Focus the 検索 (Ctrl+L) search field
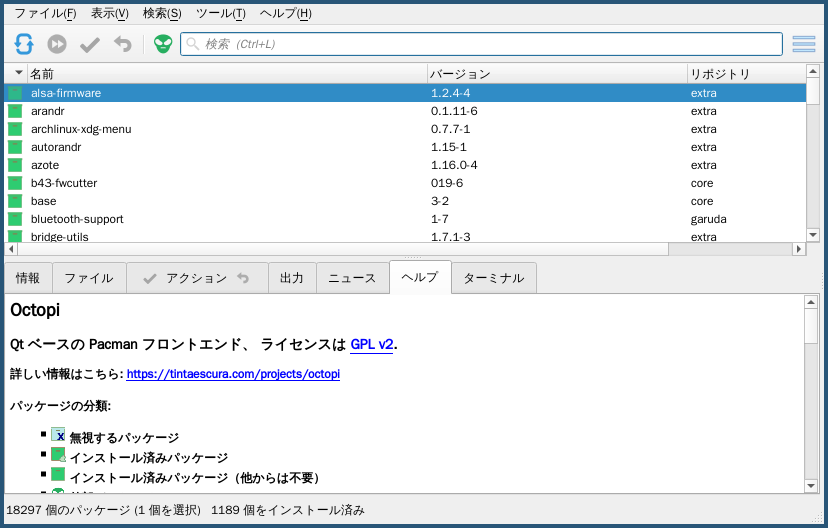 coord(481,44)
